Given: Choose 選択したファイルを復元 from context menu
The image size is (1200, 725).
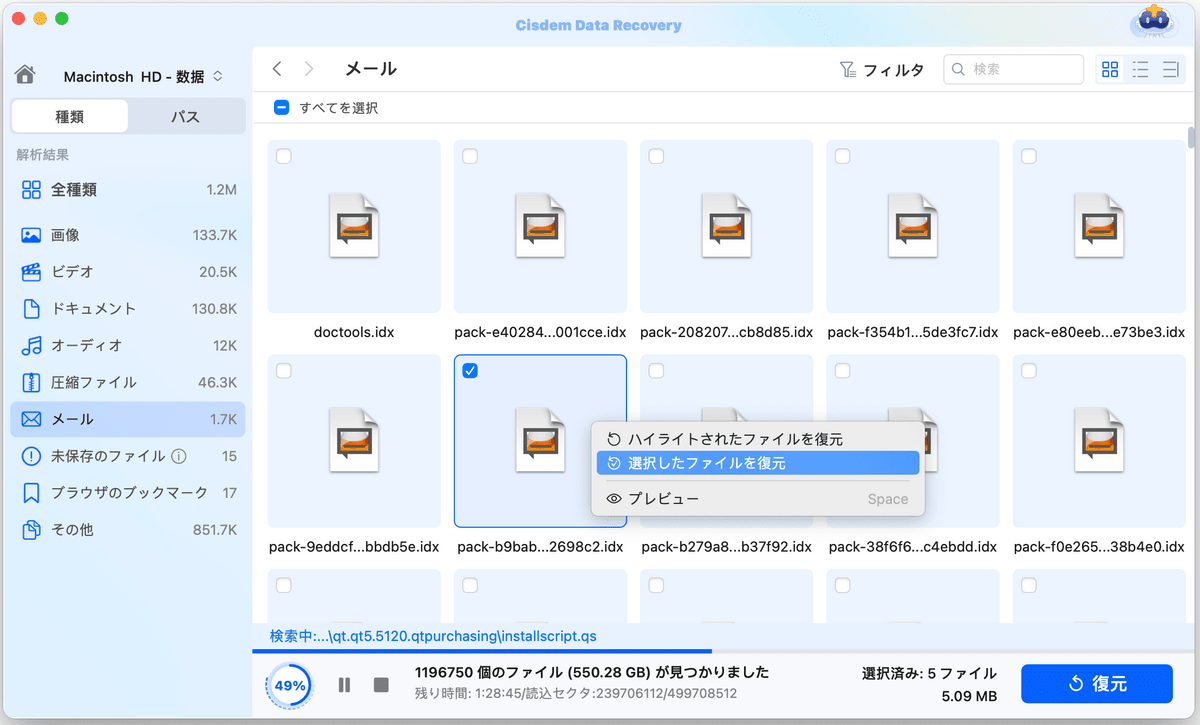Looking at the screenshot, I should 757,463.
